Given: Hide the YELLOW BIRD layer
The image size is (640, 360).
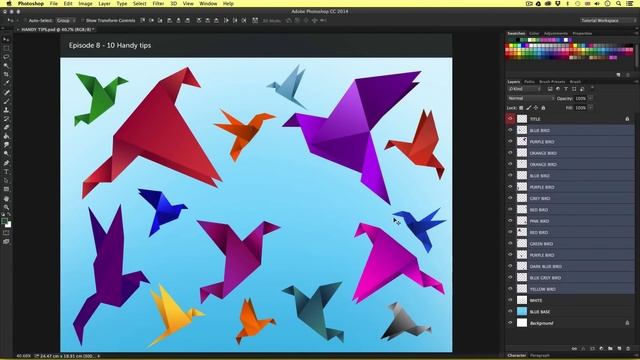Looking at the screenshot, I should pyautogui.click(x=510, y=289).
